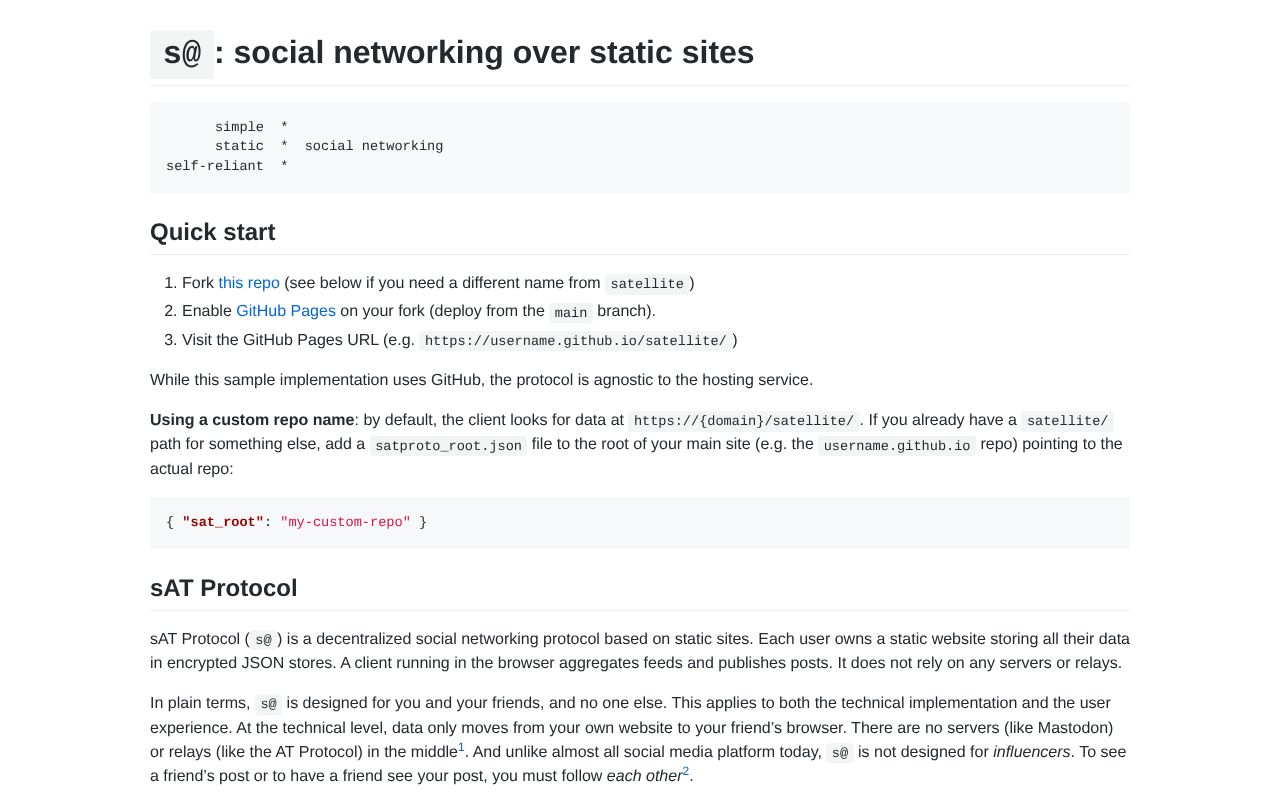Click the italicized word "influencers"

(x=1031, y=752)
